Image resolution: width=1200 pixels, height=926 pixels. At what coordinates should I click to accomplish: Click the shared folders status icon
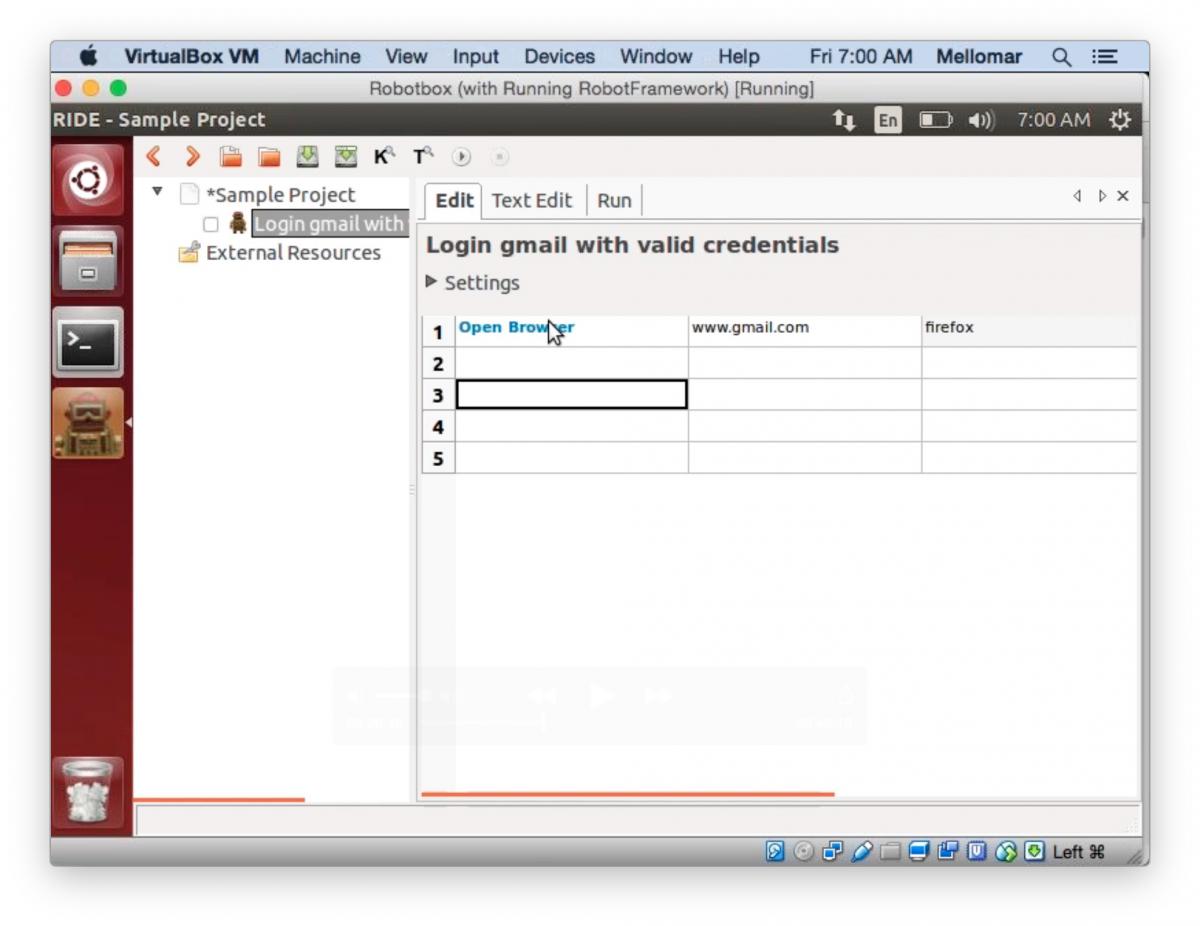tap(891, 852)
